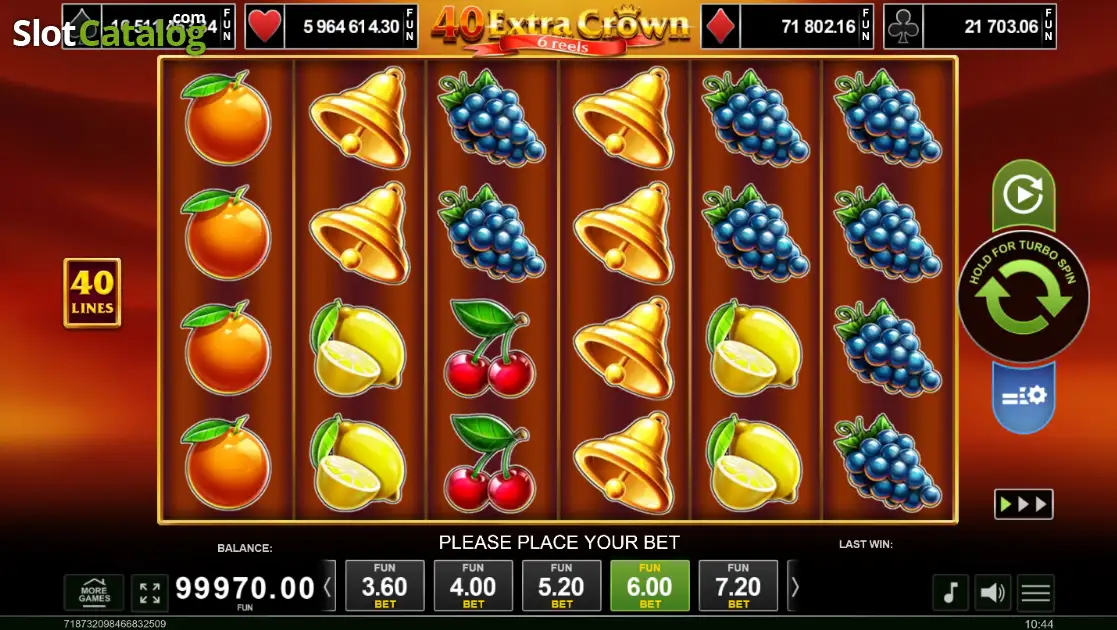Choose the 4.00 bet option
This screenshot has width=1117, height=630.
(473, 586)
